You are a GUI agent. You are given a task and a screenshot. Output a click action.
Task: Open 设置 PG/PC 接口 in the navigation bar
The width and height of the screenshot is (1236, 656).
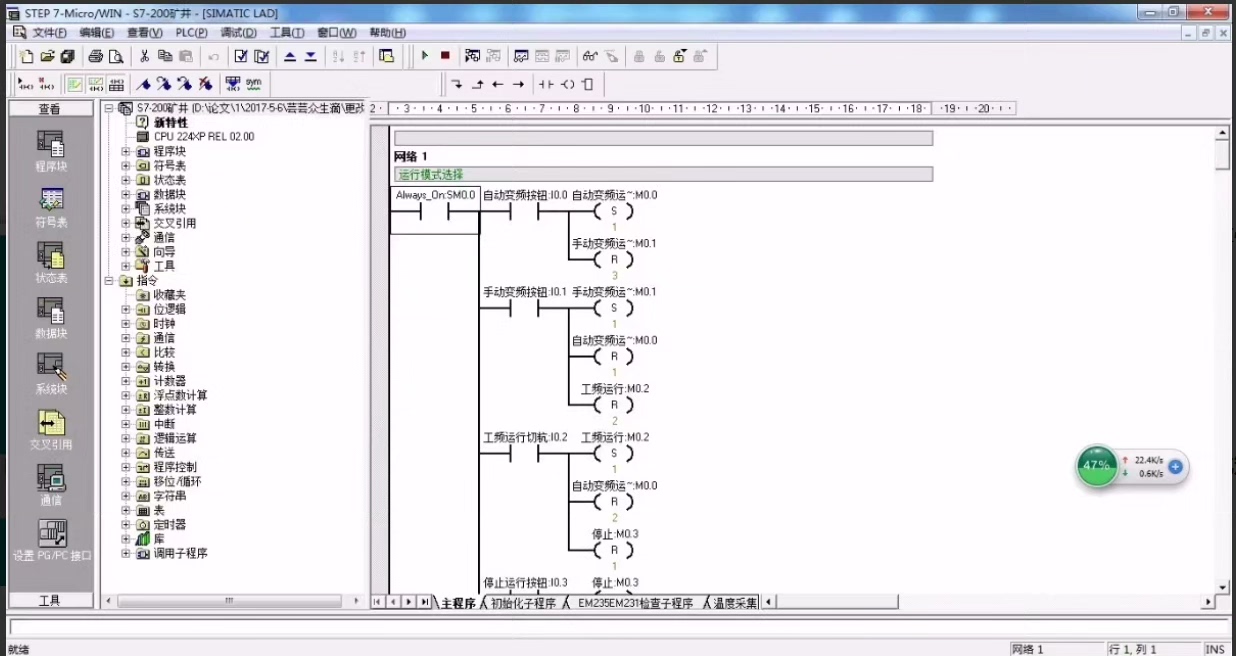(x=50, y=541)
